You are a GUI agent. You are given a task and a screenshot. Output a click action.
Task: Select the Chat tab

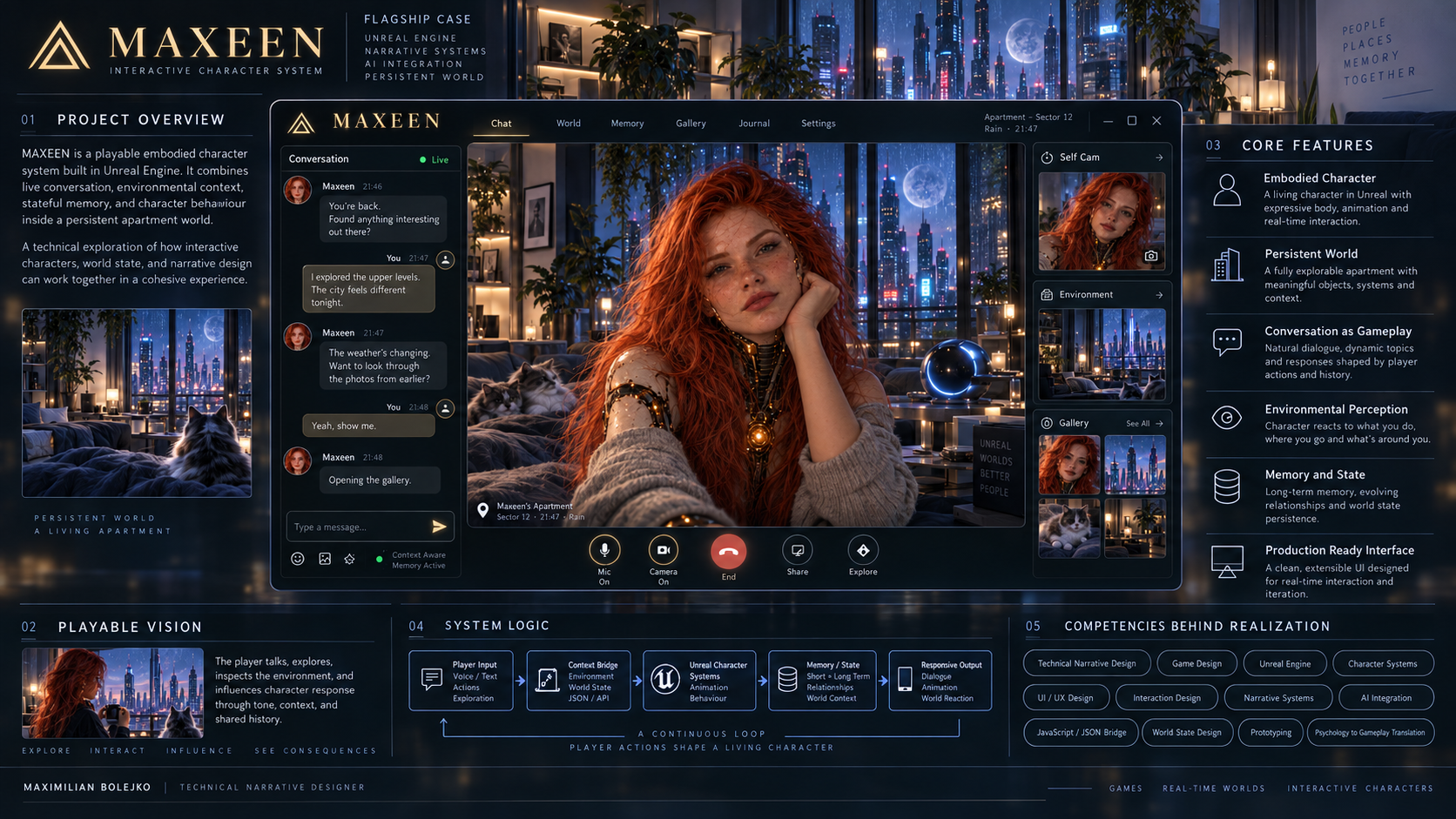tap(501, 124)
